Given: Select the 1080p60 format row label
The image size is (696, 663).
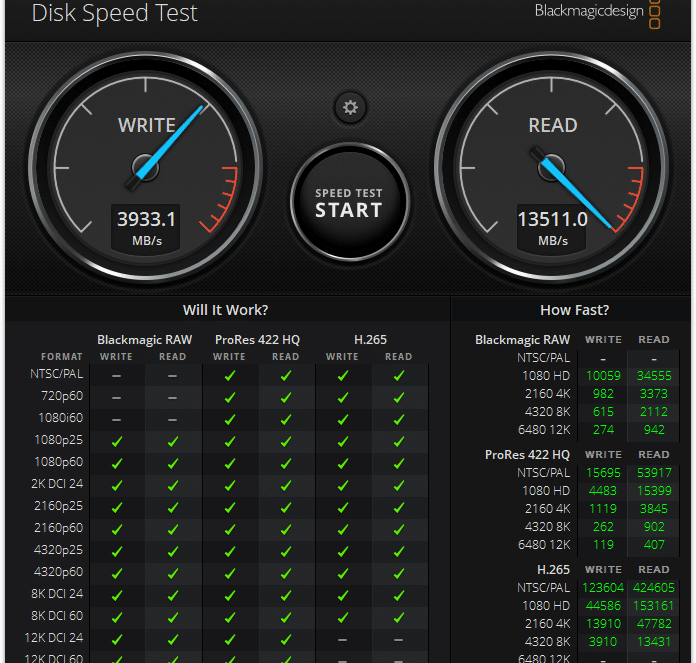Looking at the screenshot, I should point(59,462).
